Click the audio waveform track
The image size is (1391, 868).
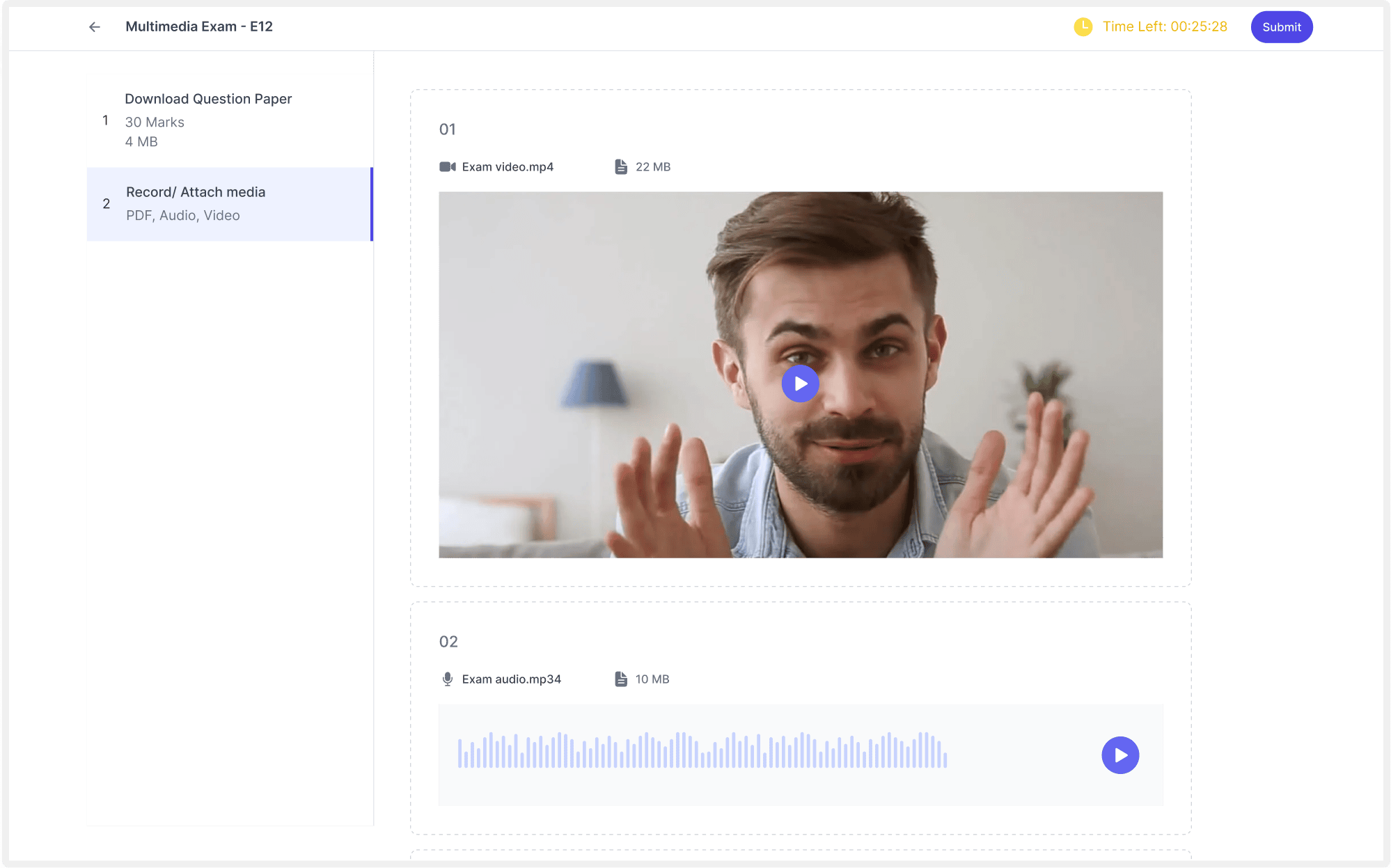[x=702, y=750]
